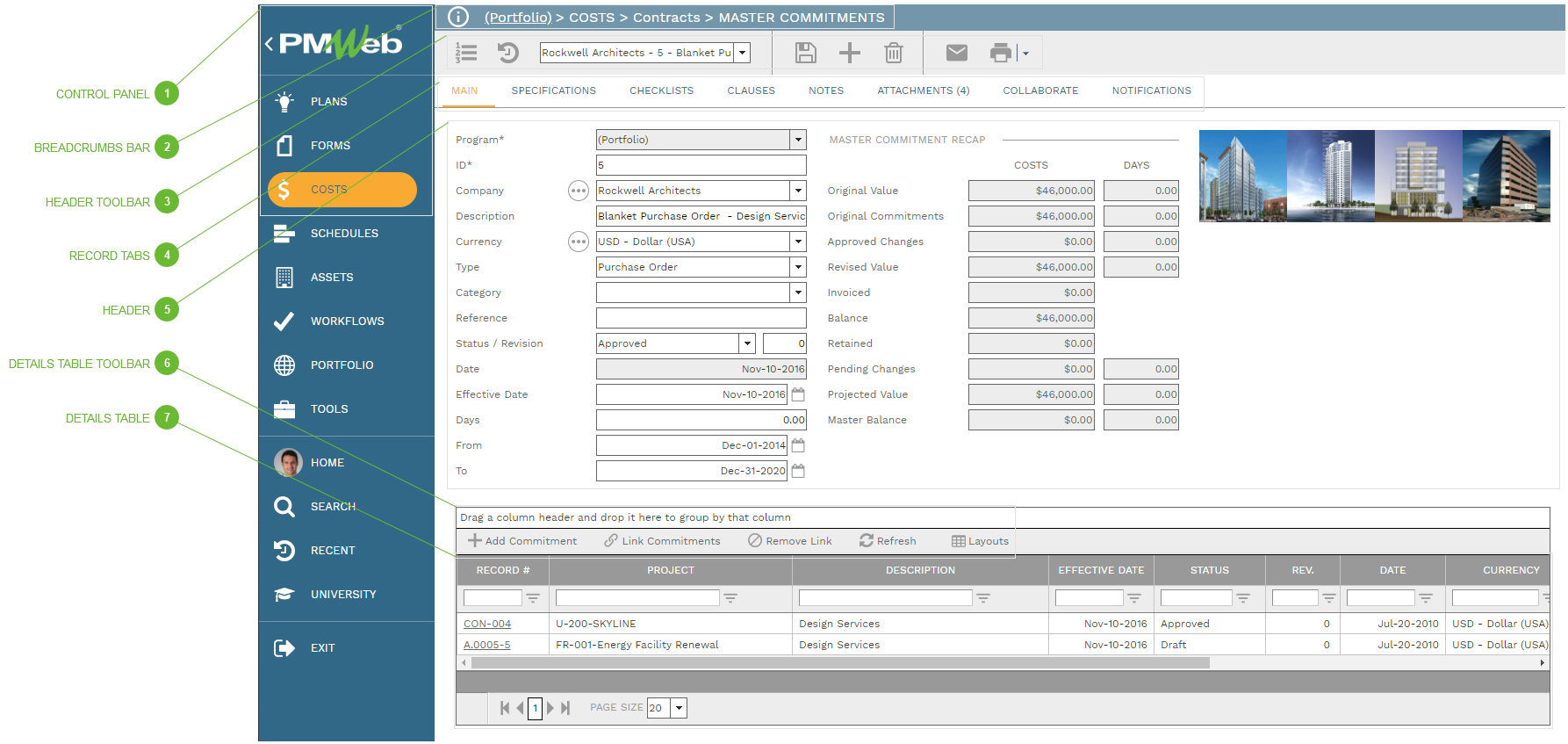
Task: Open the Schedules menu in control panel
Action: [343, 234]
